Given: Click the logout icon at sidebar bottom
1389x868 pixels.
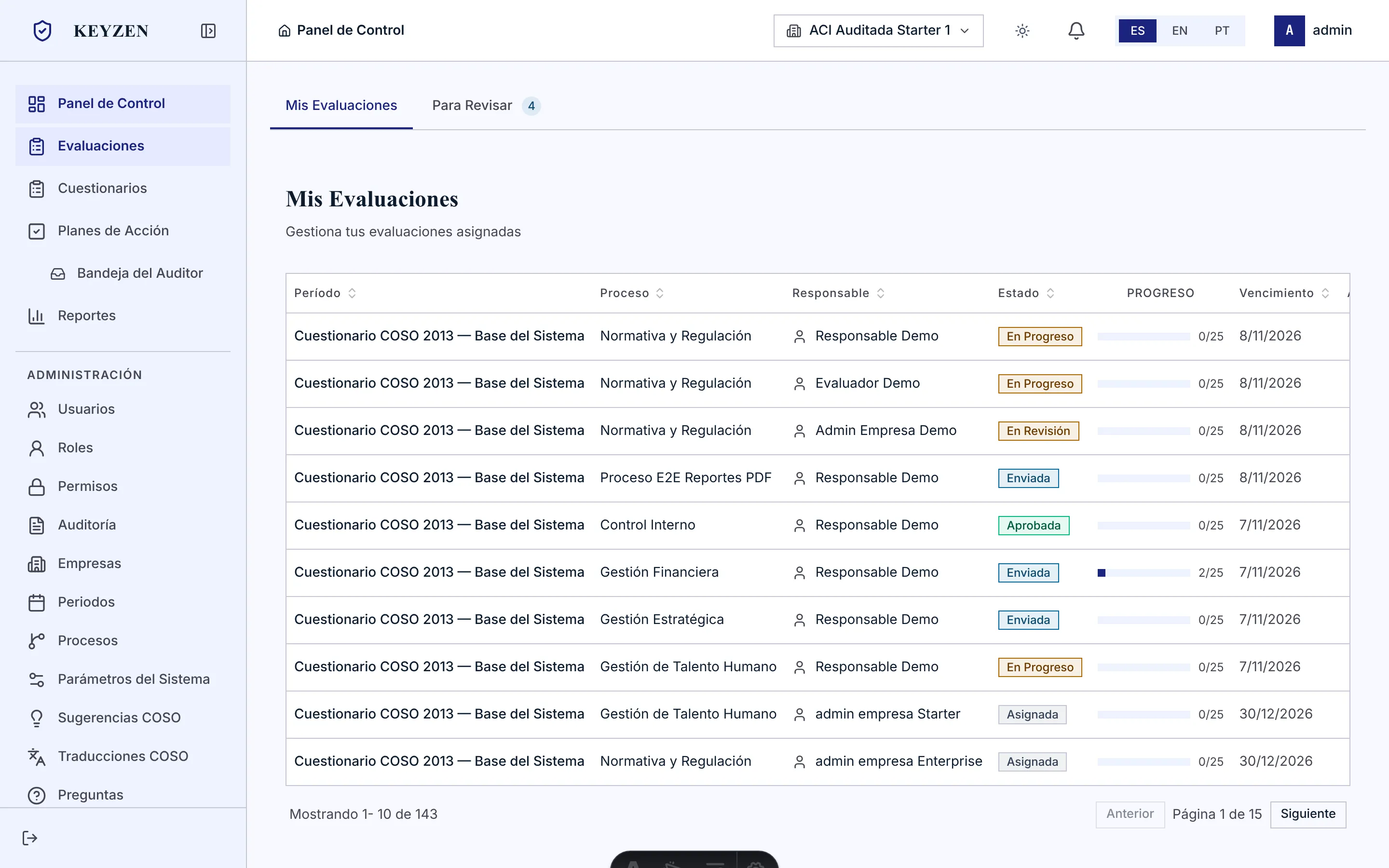Looking at the screenshot, I should click(x=30, y=838).
